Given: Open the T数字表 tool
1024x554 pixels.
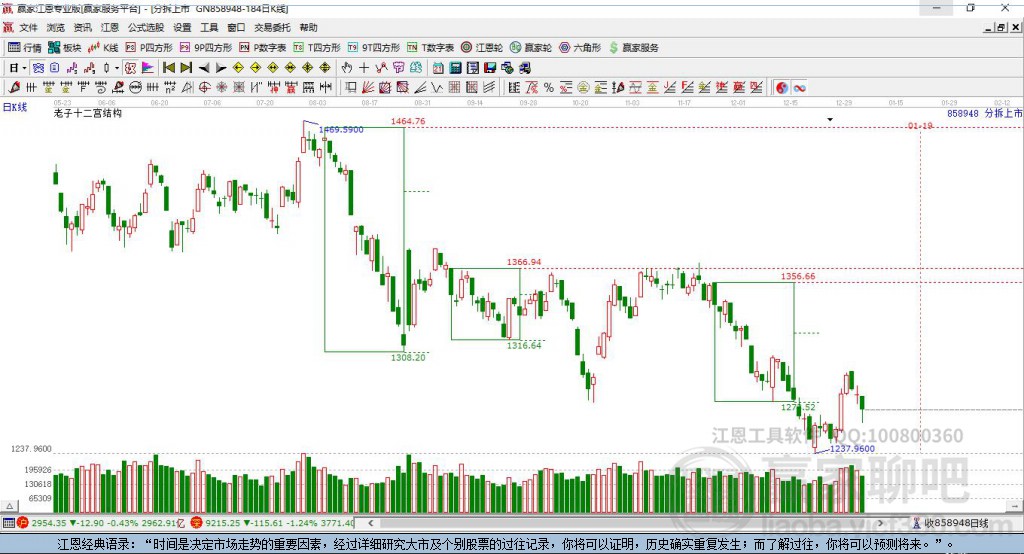Looking at the screenshot, I should (430, 48).
